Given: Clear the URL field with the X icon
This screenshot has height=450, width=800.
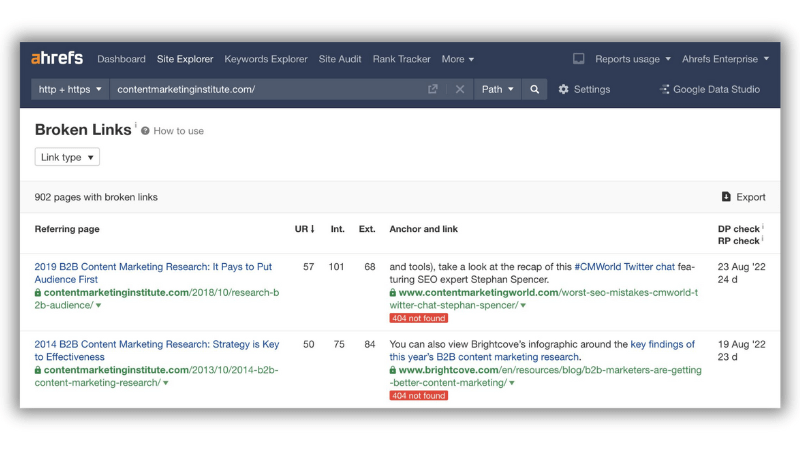Looking at the screenshot, I should point(460,89).
